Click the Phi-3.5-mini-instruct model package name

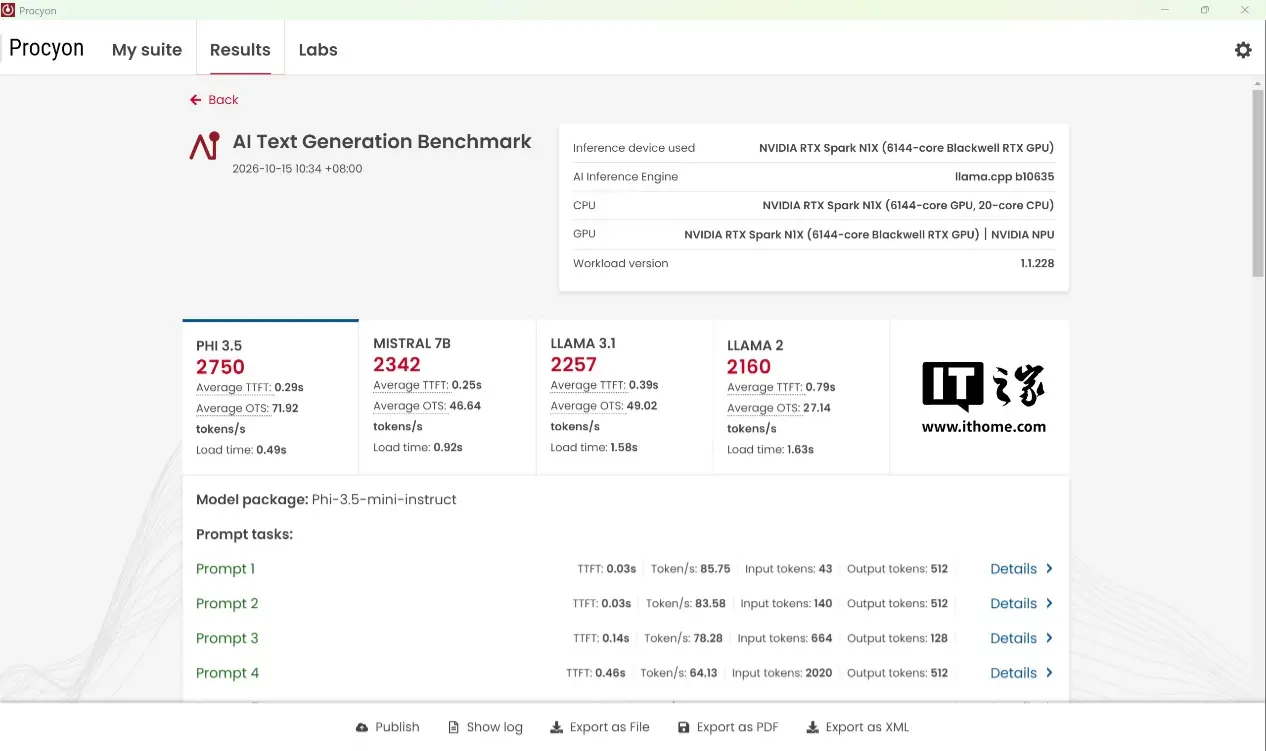point(385,500)
